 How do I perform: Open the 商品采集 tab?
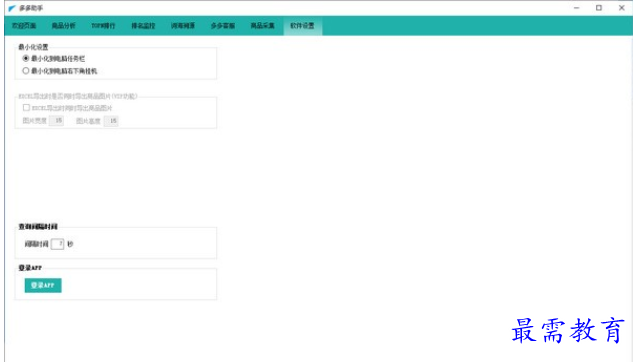[x=262, y=26]
